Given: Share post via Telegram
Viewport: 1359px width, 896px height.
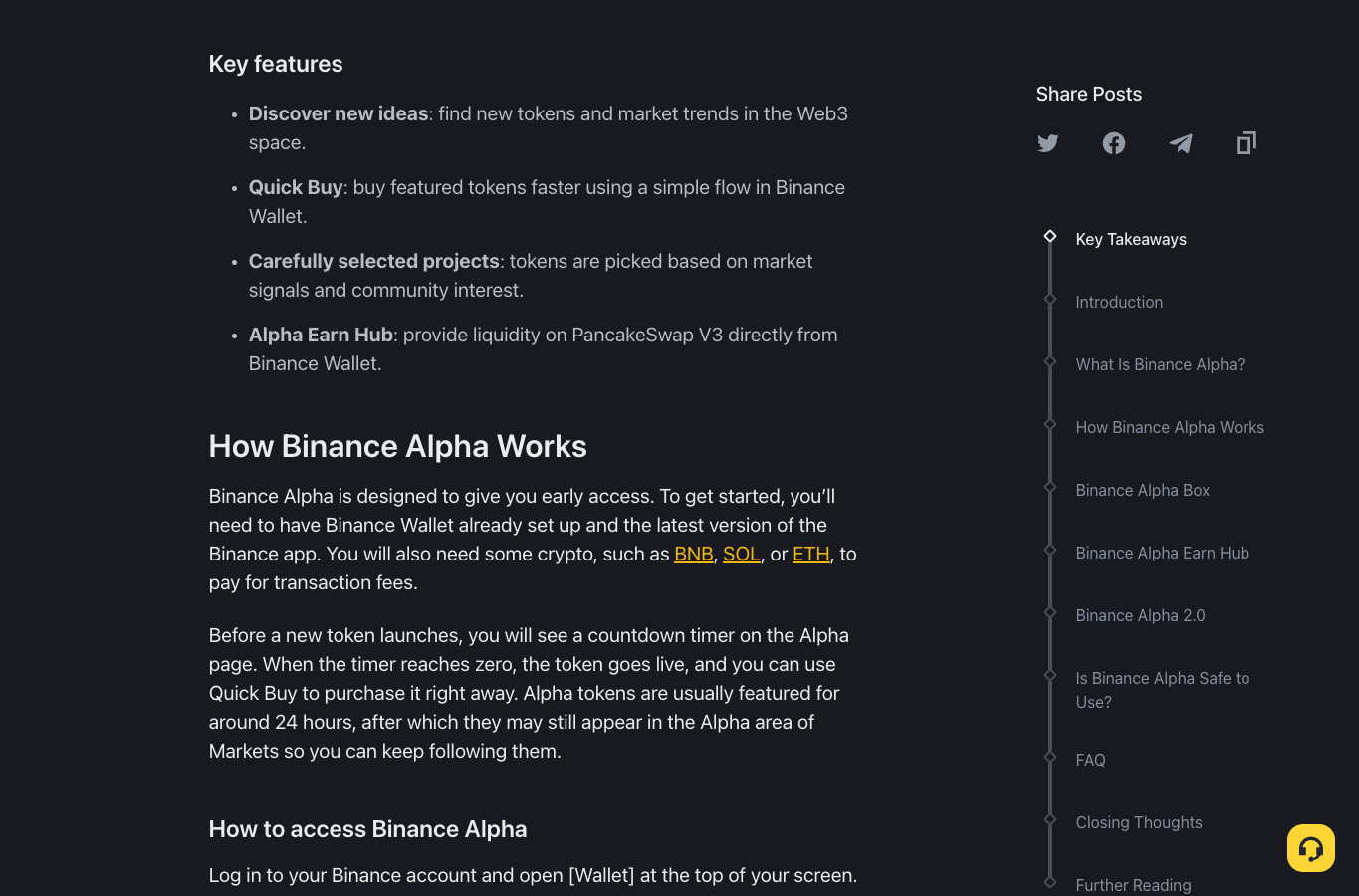Looking at the screenshot, I should pyautogui.click(x=1180, y=143).
